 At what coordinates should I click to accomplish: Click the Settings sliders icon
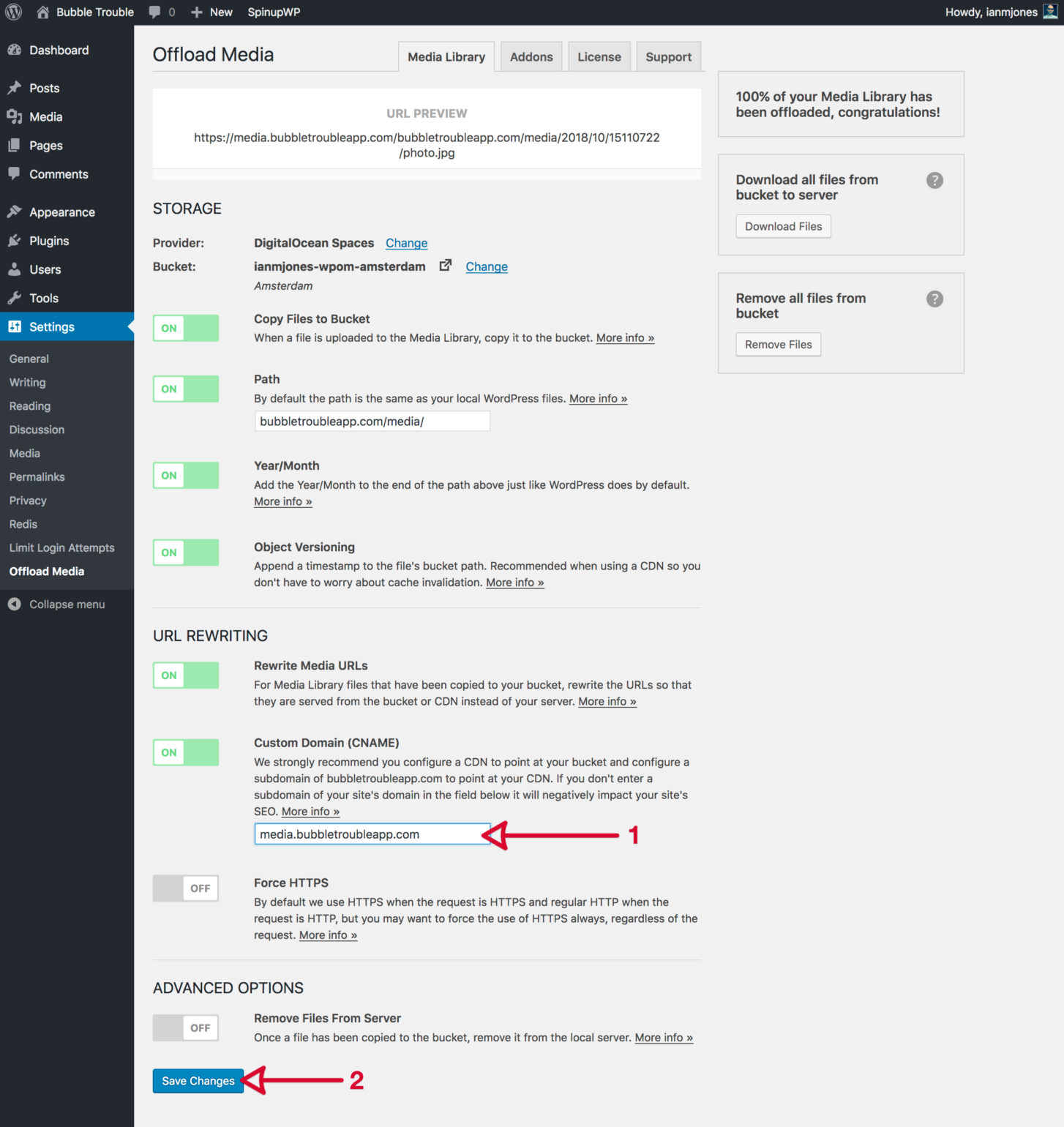point(15,326)
